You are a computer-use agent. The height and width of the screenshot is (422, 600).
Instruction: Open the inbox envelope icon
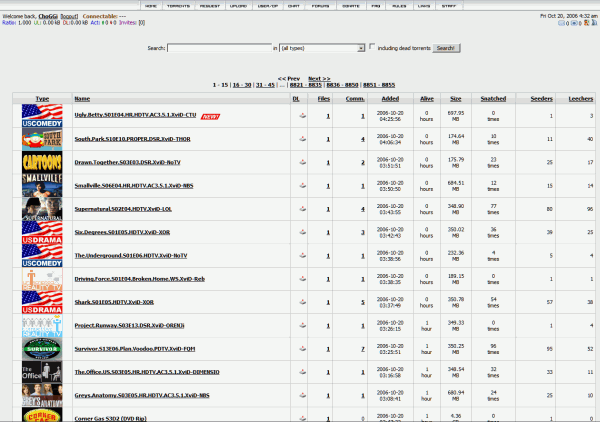pos(561,23)
